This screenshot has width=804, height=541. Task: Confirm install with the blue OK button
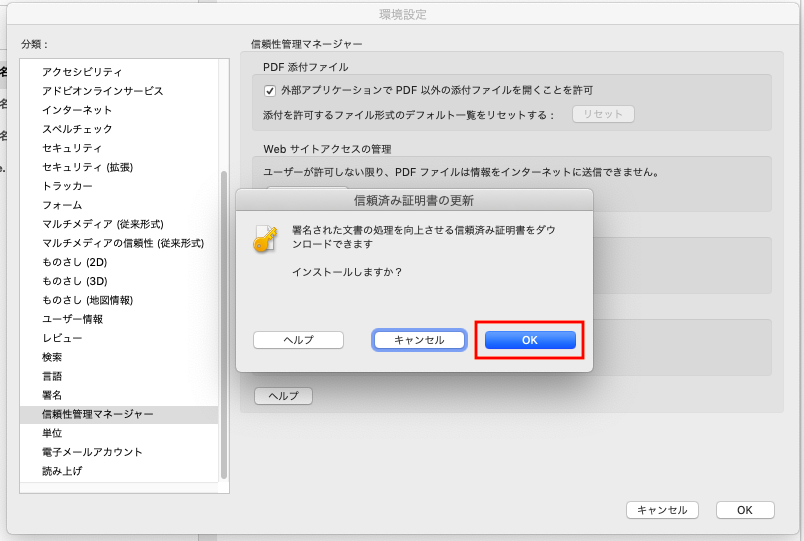(530, 340)
